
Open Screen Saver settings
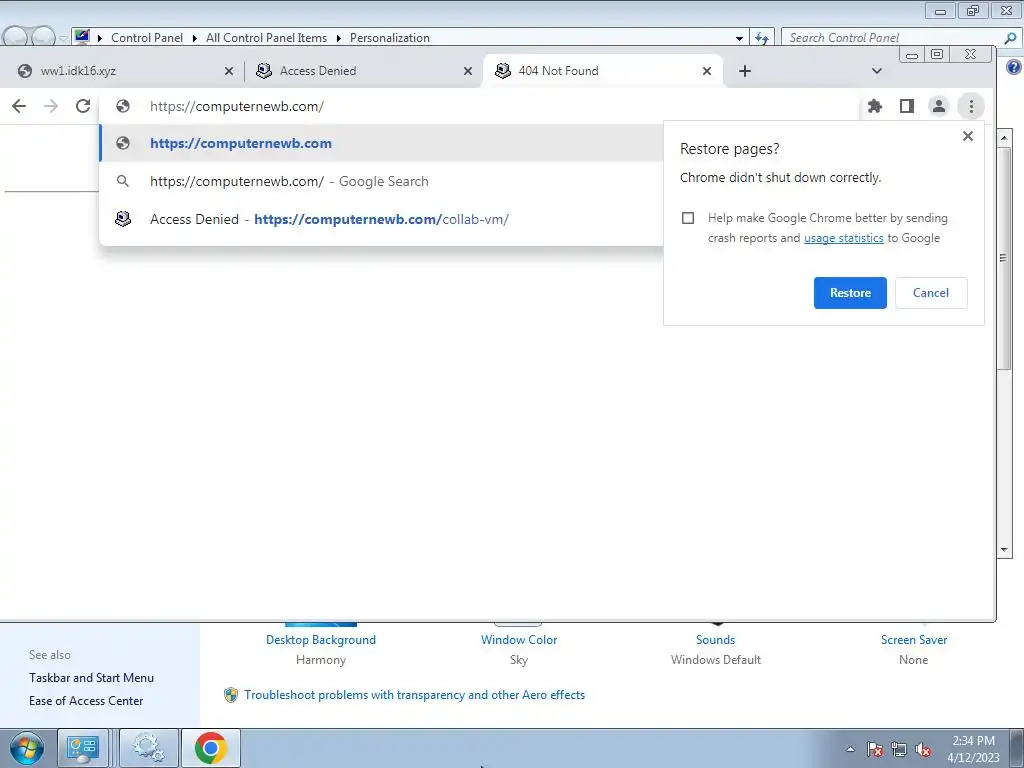tap(914, 640)
